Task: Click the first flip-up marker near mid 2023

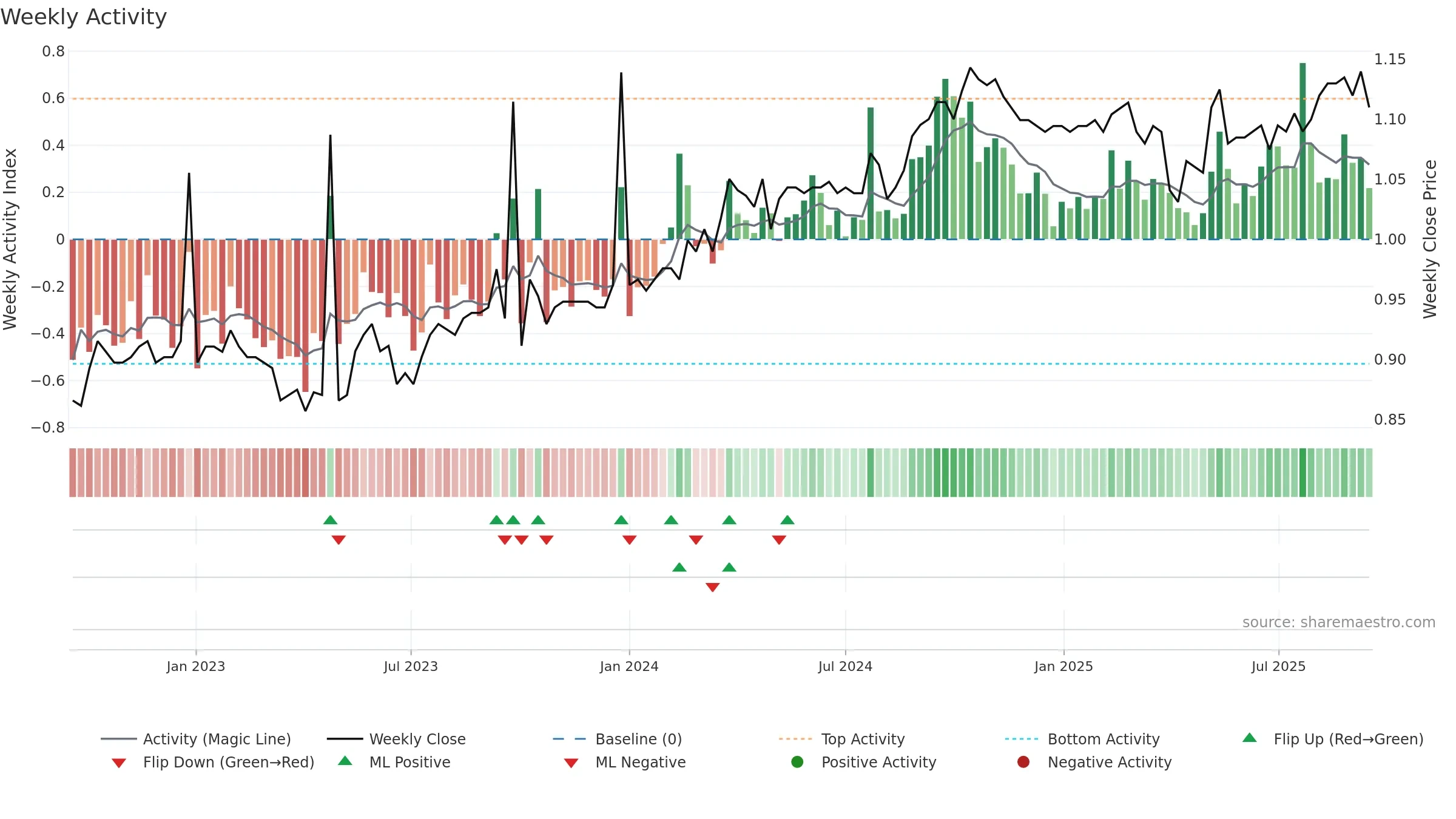Action: pos(330,520)
